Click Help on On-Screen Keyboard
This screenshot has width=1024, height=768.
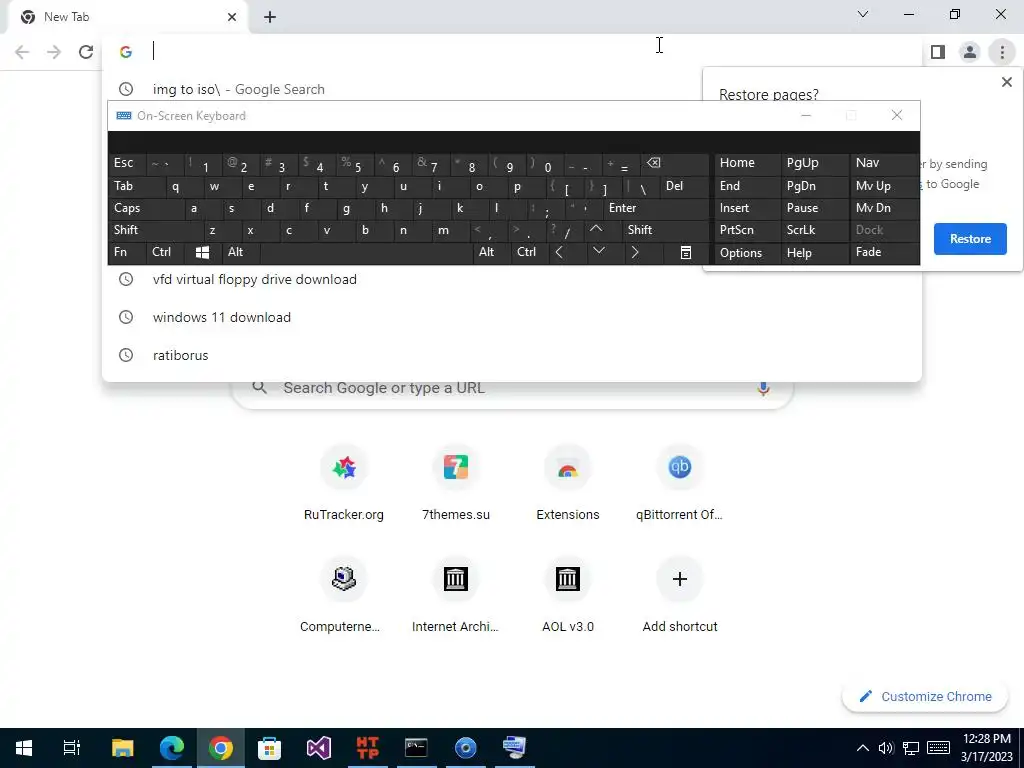click(x=815, y=252)
